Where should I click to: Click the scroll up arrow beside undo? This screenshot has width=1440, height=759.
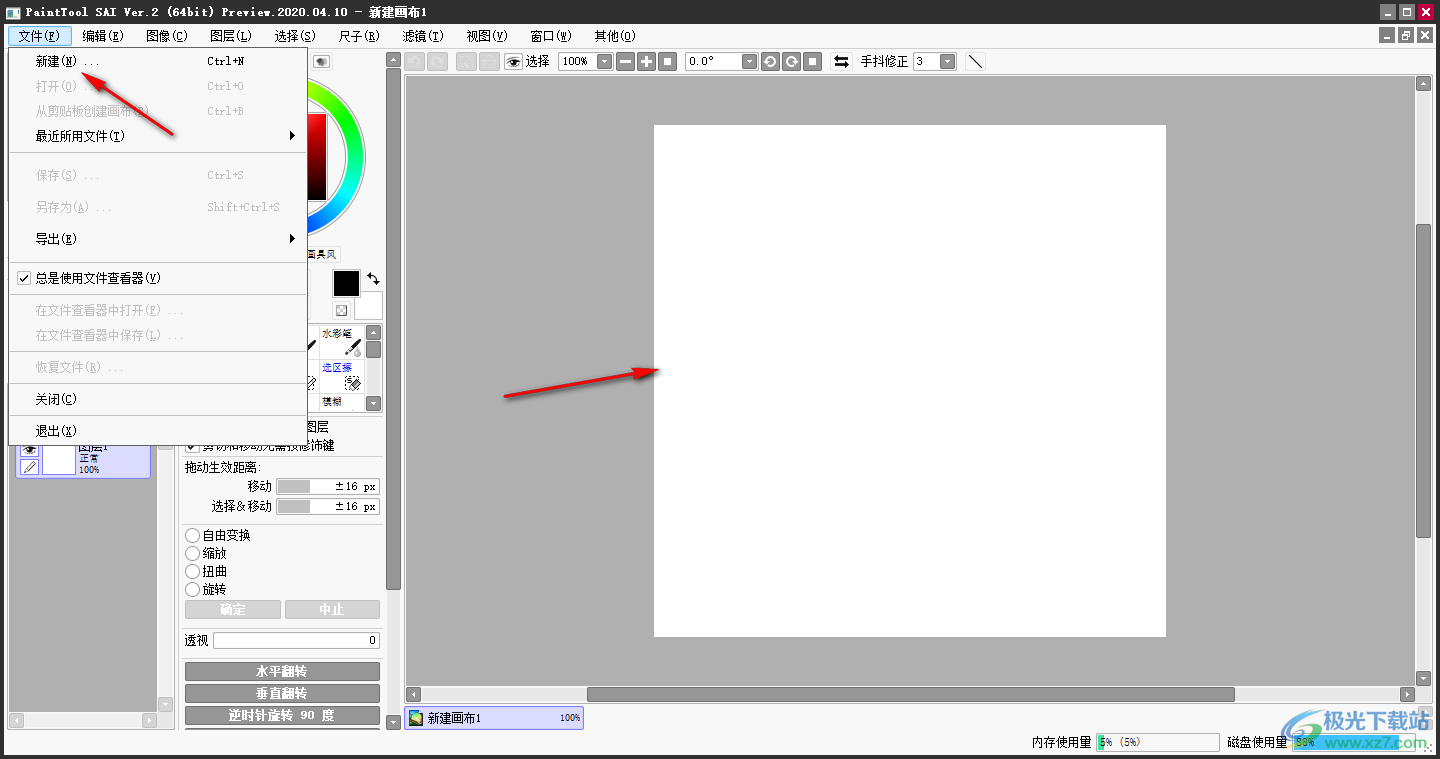tap(394, 60)
